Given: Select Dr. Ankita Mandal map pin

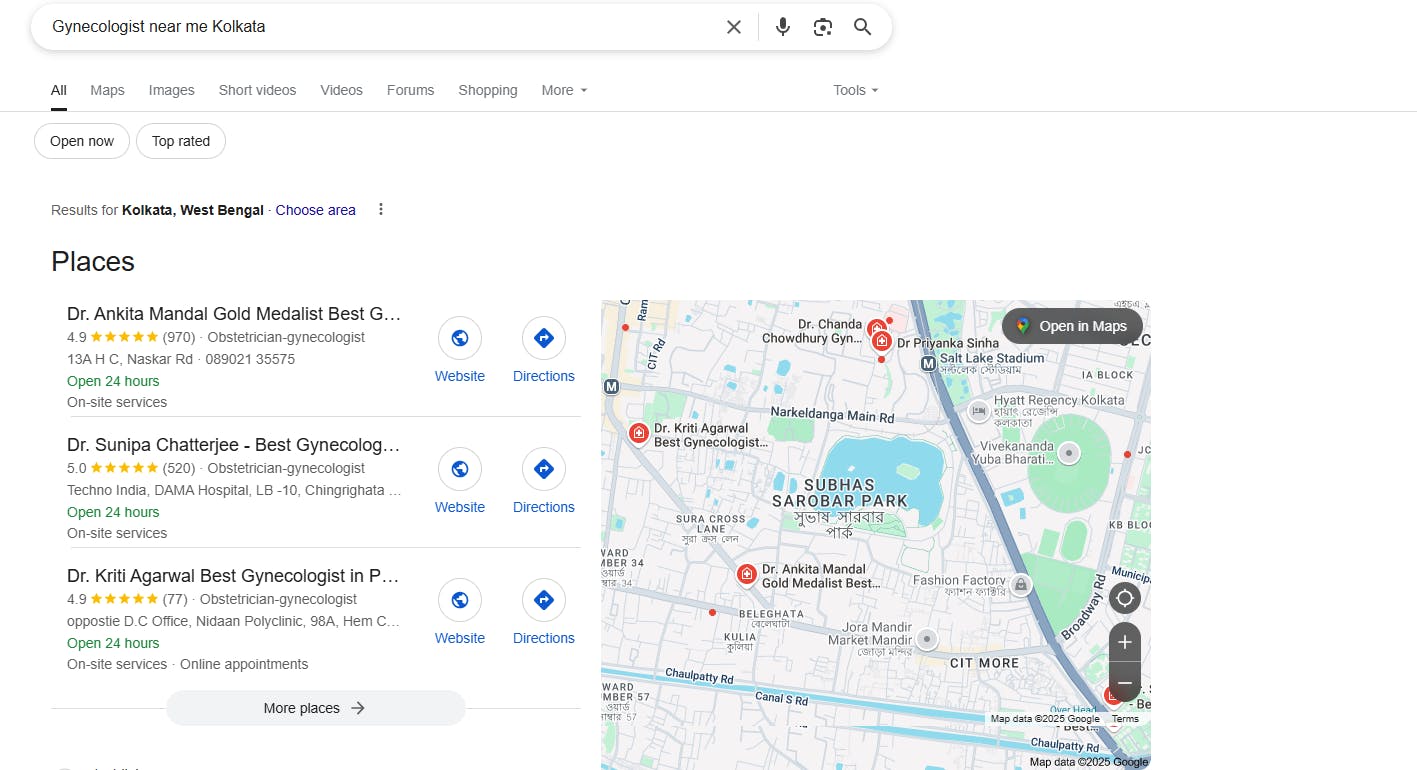Looking at the screenshot, I should 746,574.
